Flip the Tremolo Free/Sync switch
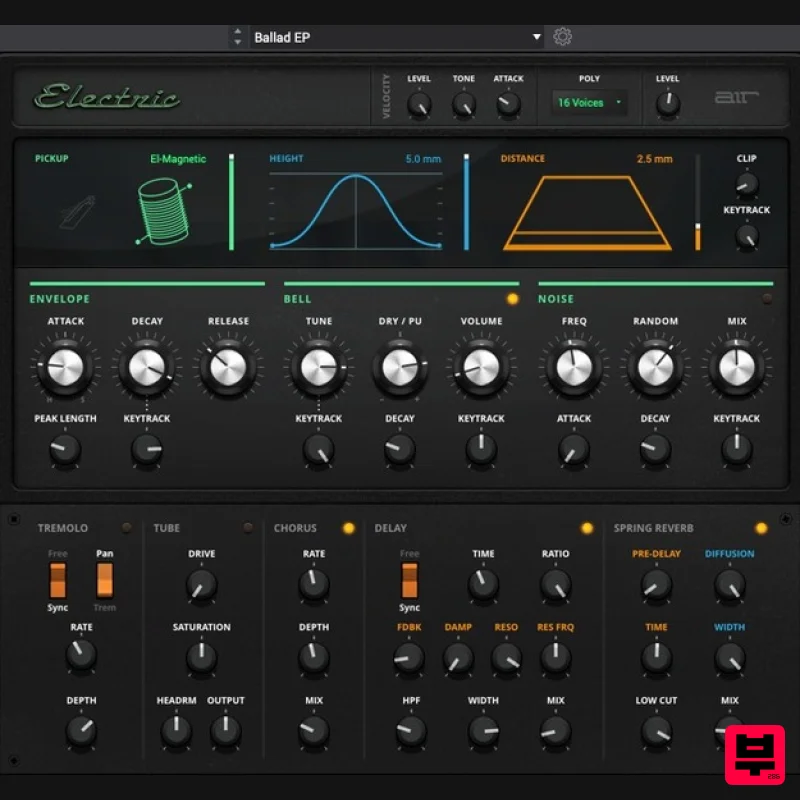800x800 pixels. [x=58, y=580]
